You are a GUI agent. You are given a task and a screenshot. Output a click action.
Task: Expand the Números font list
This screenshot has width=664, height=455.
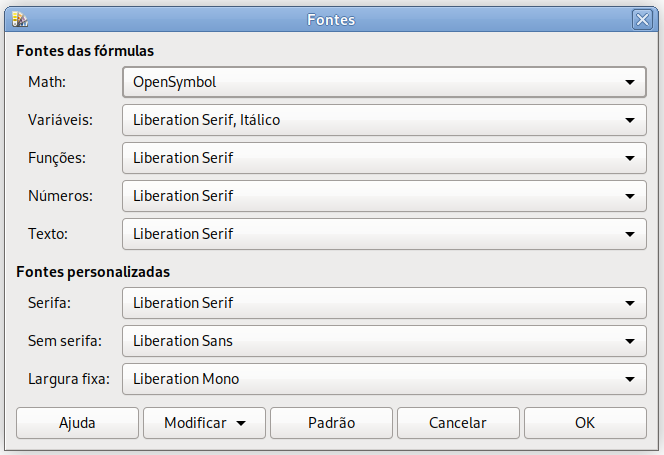point(384,196)
